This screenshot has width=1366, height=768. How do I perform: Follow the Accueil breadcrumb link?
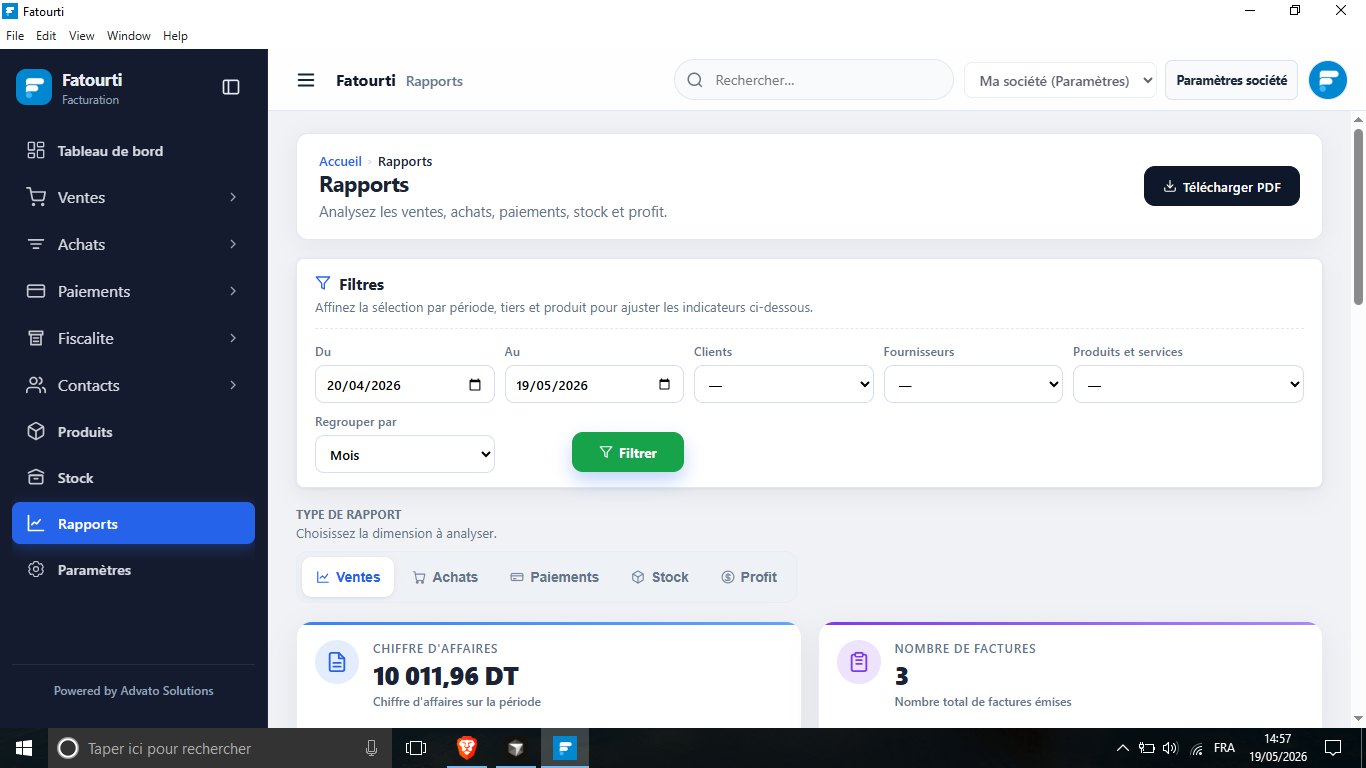(340, 161)
